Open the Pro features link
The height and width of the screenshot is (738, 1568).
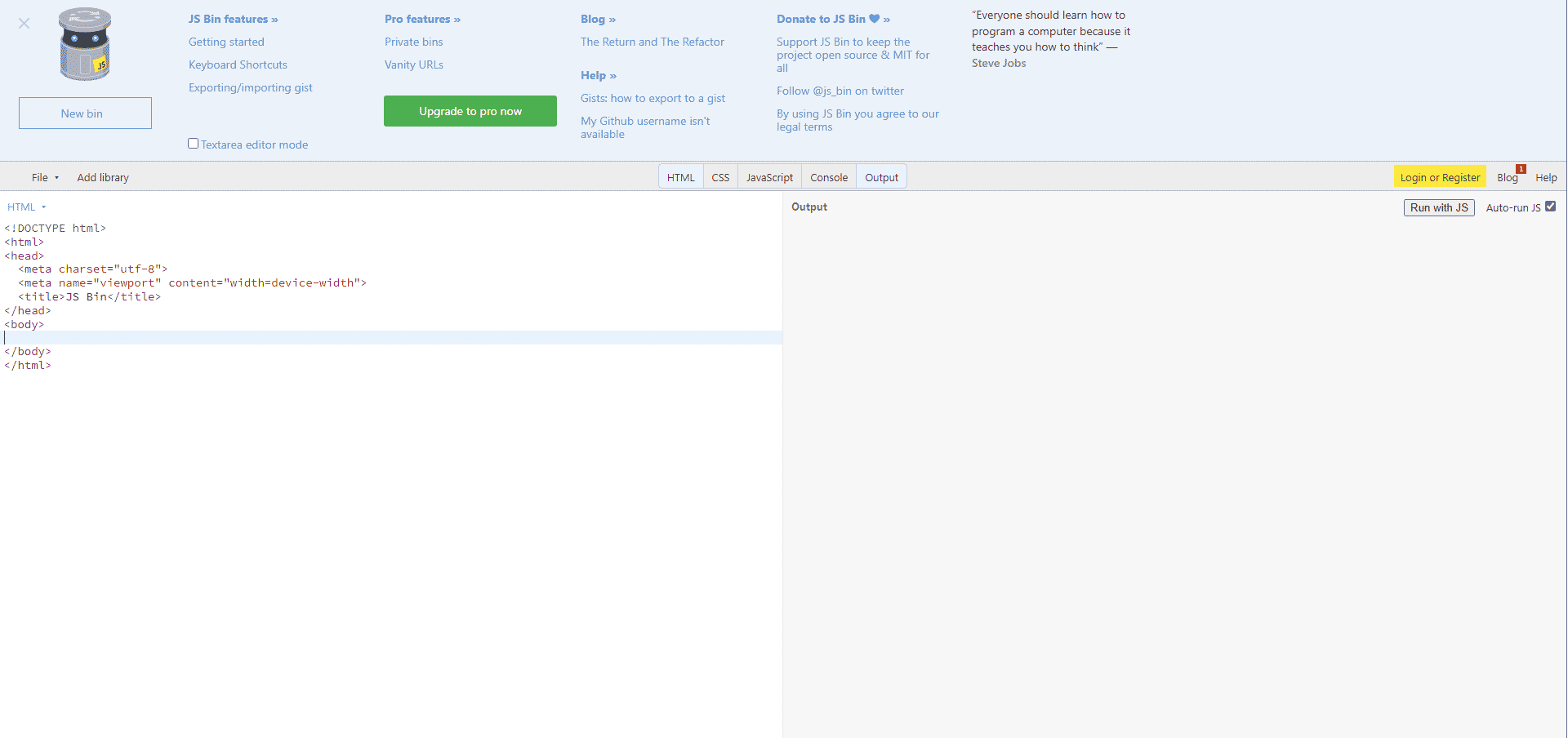[422, 19]
